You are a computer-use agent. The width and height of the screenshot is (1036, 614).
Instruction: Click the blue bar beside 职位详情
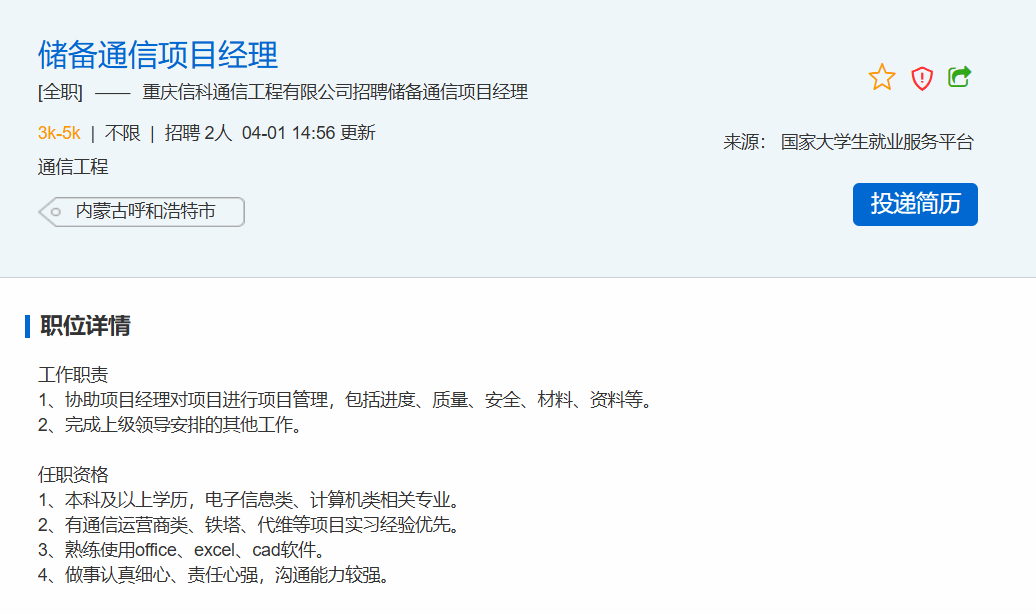[28, 326]
